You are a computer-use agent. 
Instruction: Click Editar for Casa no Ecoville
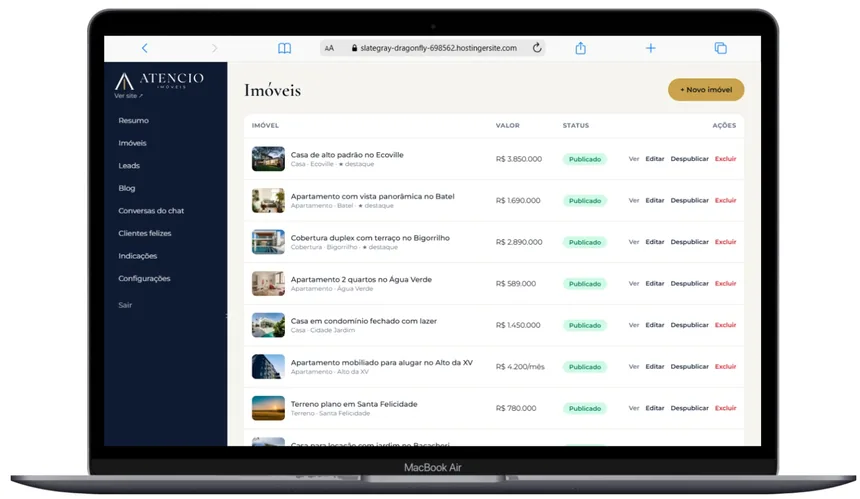click(654, 159)
